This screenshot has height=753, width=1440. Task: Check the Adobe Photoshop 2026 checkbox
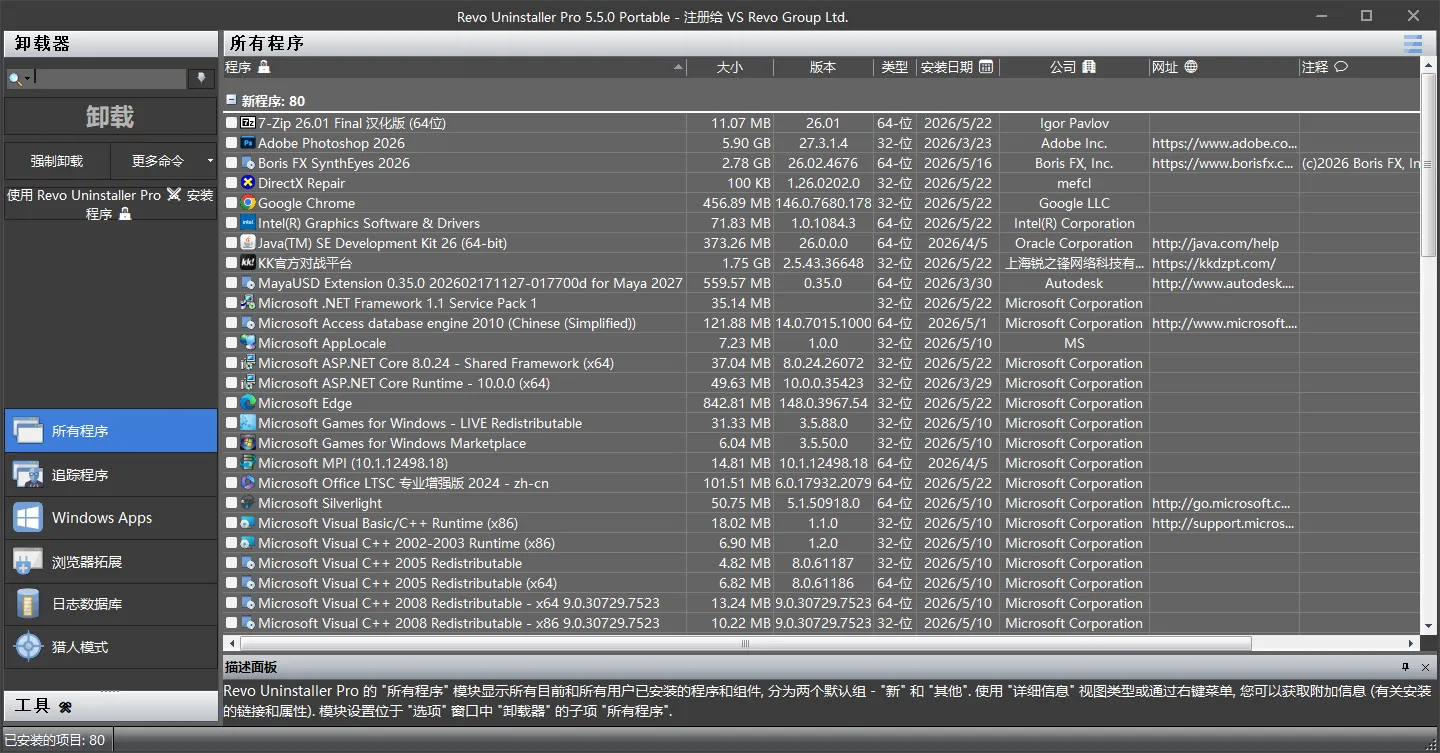coord(232,143)
